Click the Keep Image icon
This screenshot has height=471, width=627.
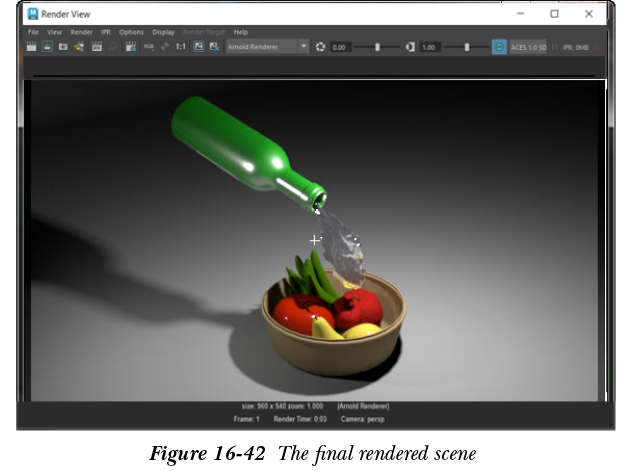pyautogui.click(x=198, y=47)
